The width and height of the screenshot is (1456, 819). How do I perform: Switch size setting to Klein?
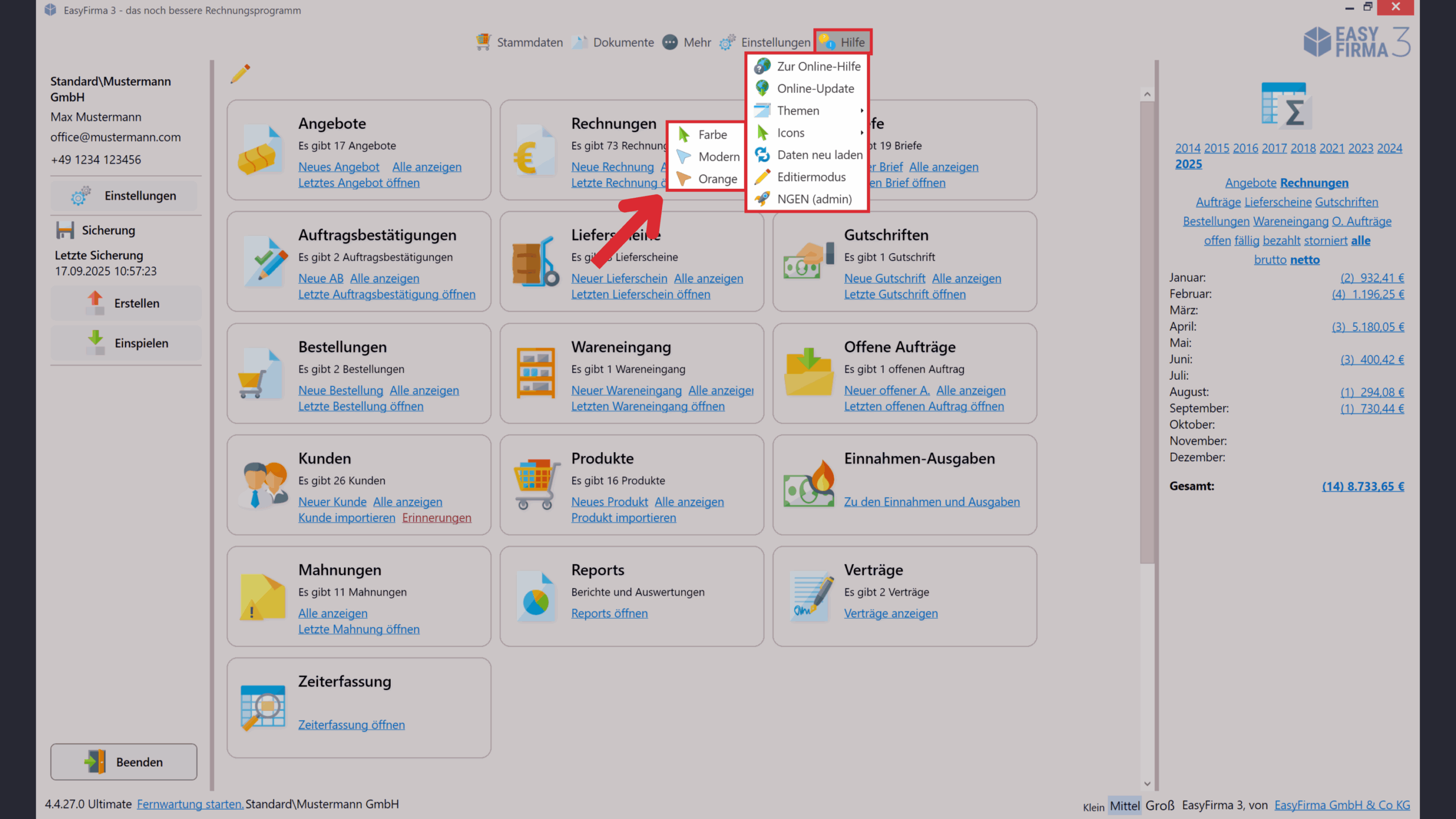pos(1093,807)
